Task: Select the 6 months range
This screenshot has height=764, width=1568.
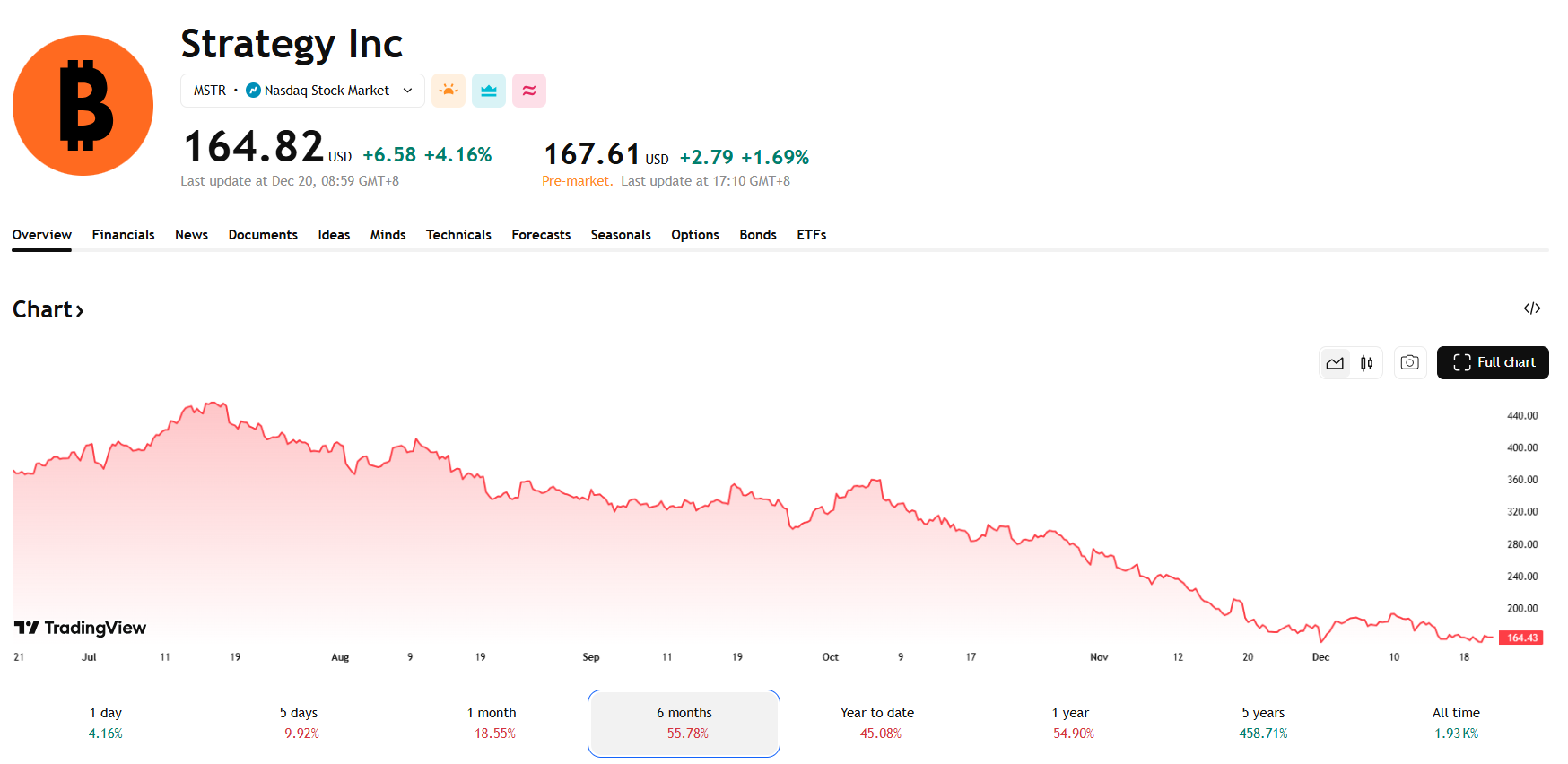Action: [684, 723]
